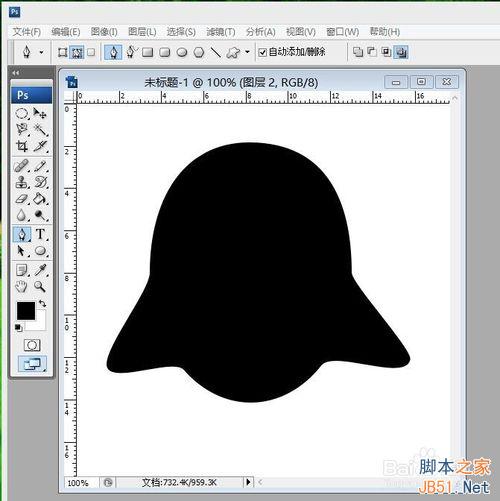Screen dimensions: 500x501
Task: Select the Eraser tool
Action: 22,199
